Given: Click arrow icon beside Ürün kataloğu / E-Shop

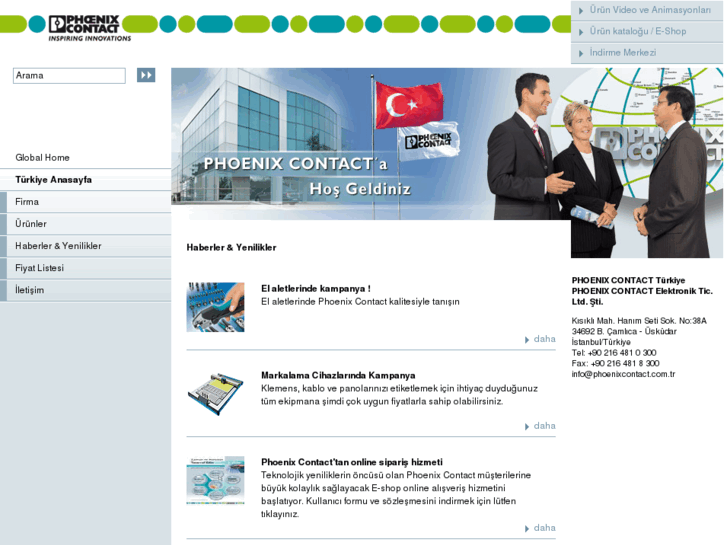Looking at the screenshot, I should (581, 32).
